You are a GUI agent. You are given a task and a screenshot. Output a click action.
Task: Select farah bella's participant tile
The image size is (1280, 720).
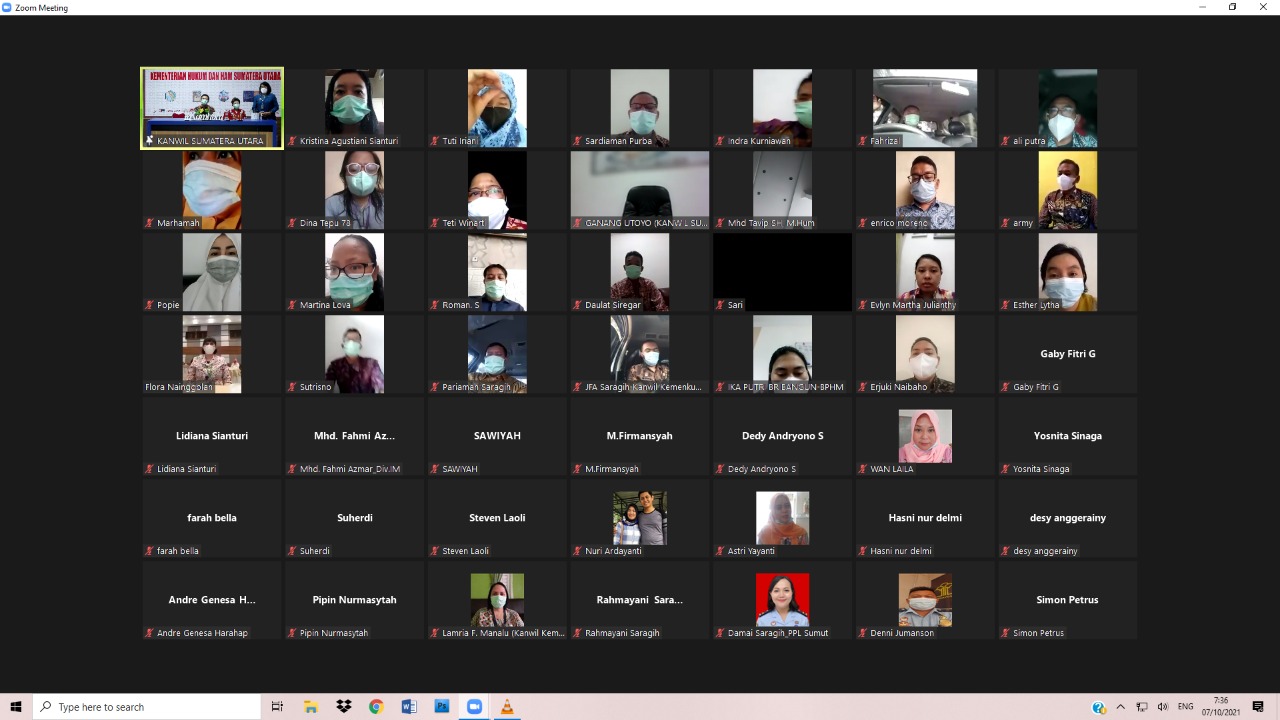click(212, 518)
